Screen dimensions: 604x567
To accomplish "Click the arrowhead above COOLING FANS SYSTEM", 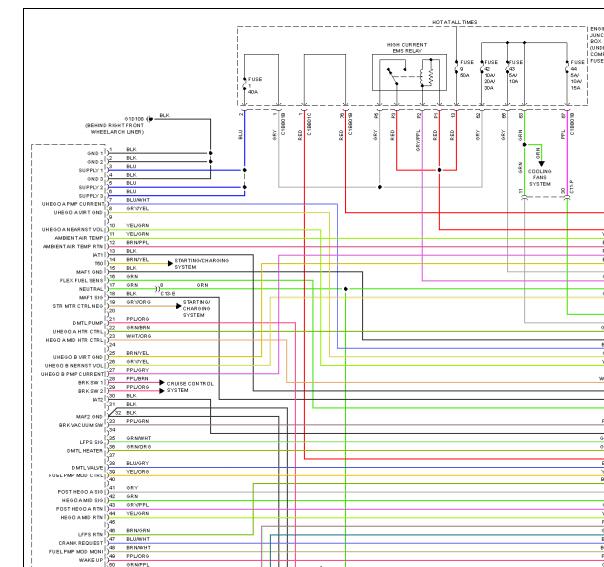I will (542, 164).
